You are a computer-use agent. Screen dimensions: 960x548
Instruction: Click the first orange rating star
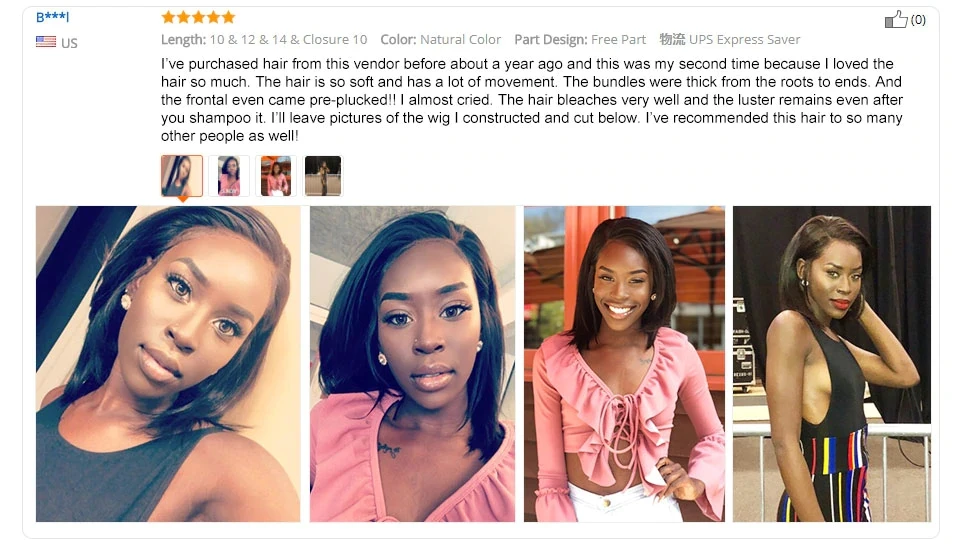(168, 17)
